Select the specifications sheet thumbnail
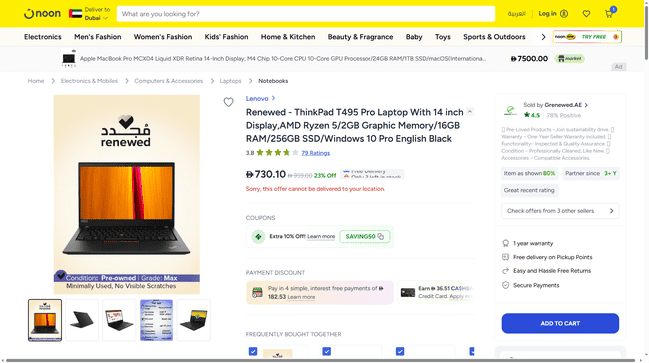The width and height of the screenshot is (649, 363). pyautogui.click(x=156, y=320)
